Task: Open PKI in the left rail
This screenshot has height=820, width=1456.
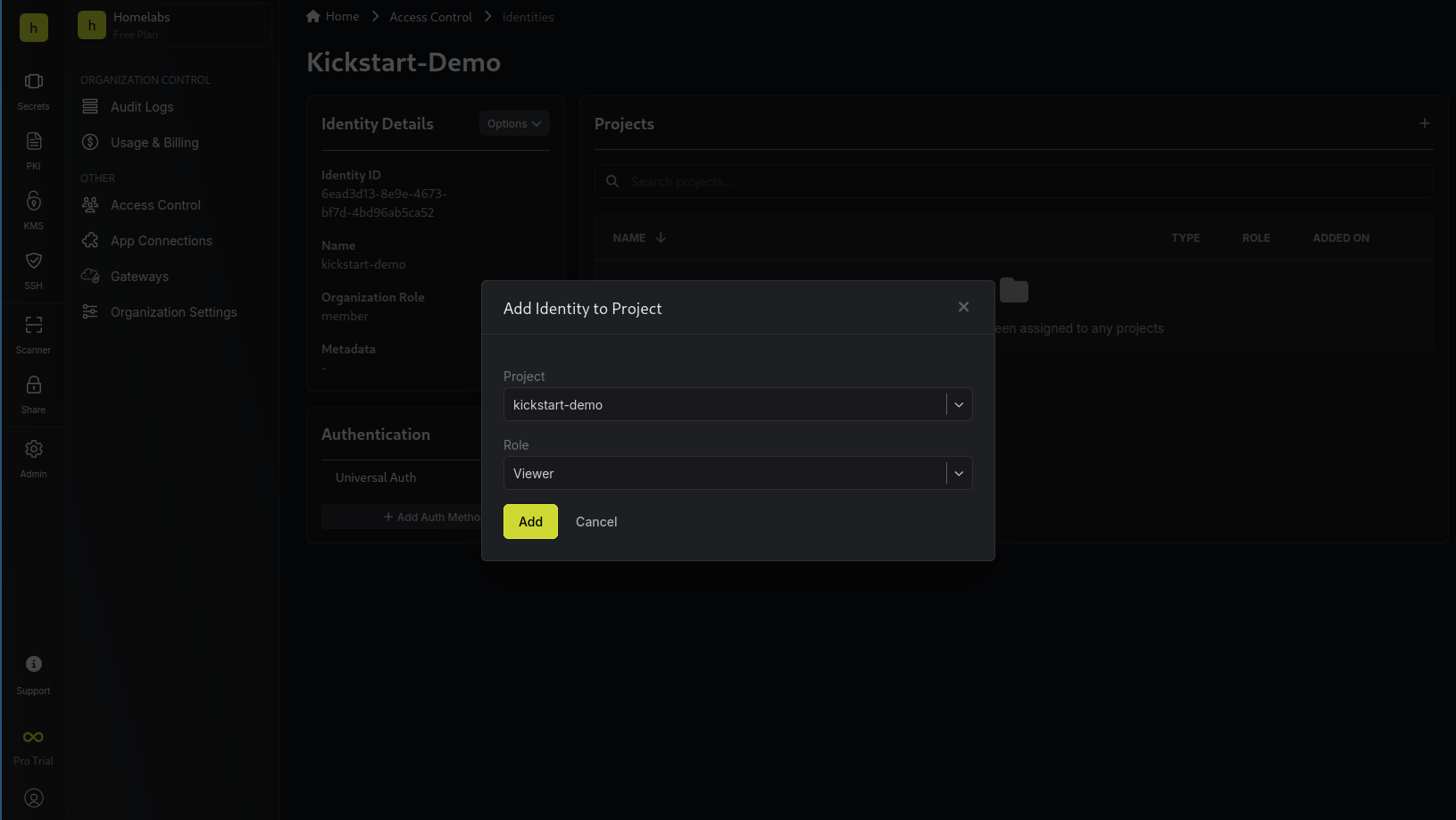Action: [x=33, y=152]
